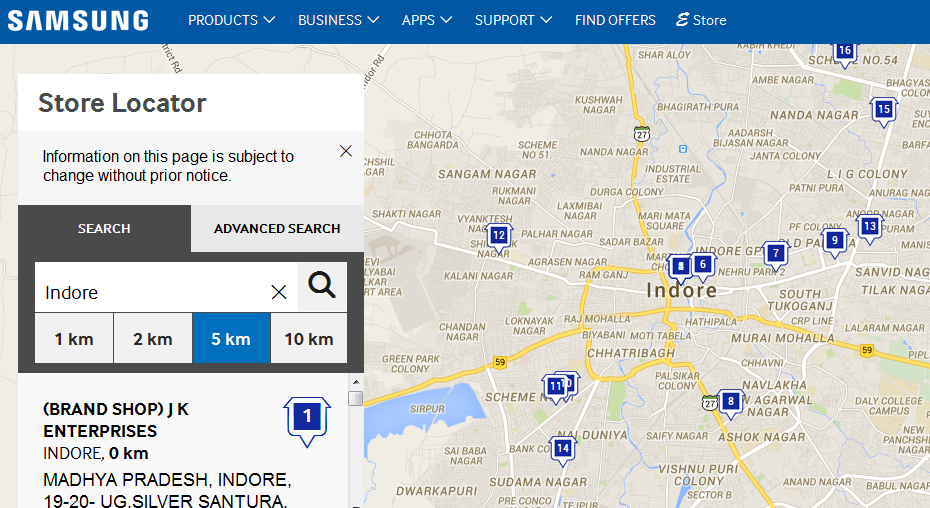This screenshot has height=508, width=930.
Task: Open (BRAND SHOP) J K ENTERPRISES result
Action: pyautogui.click(x=116, y=420)
